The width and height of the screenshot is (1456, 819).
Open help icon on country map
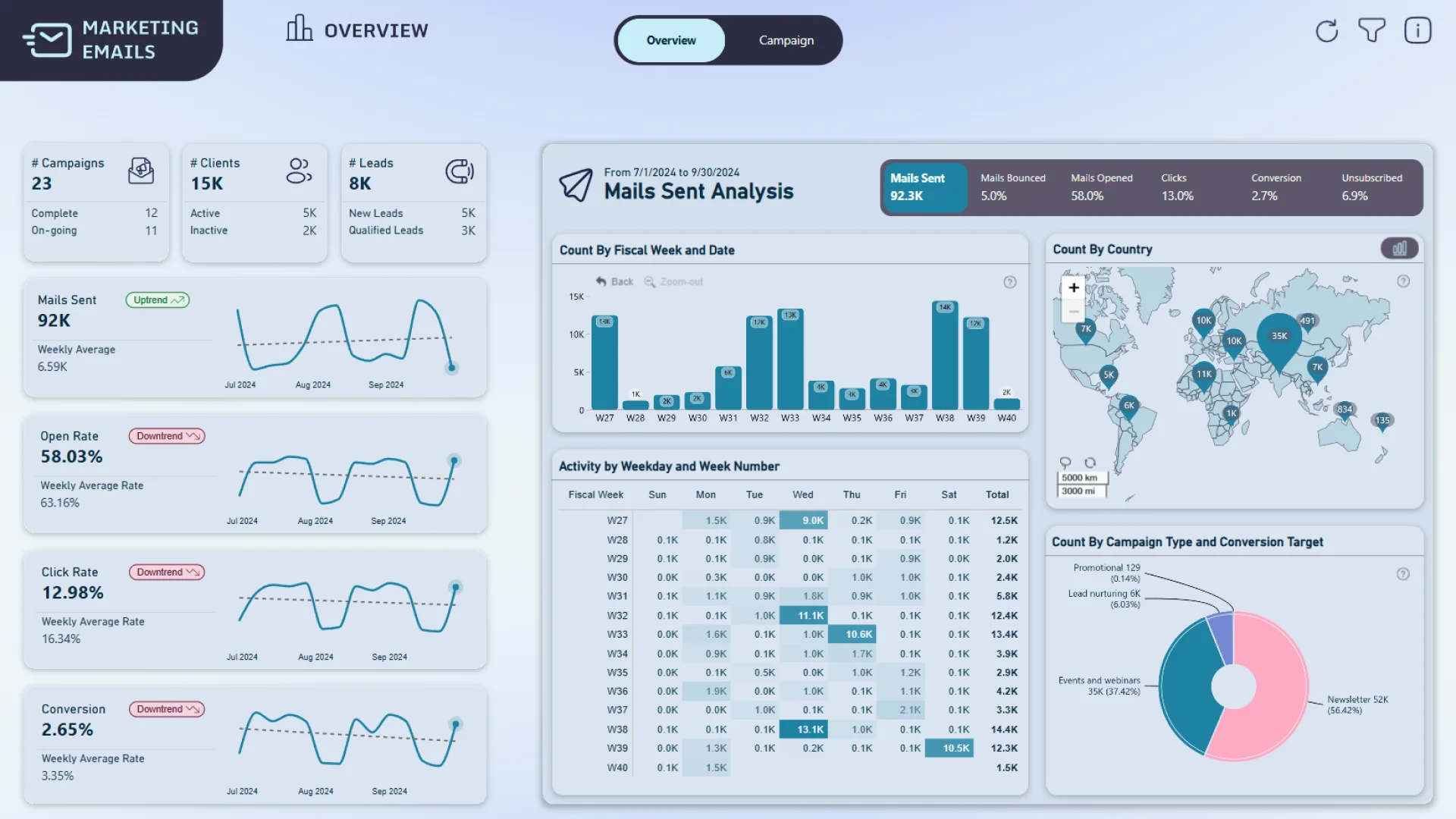pyautogui.click(x=1403, y=281)
